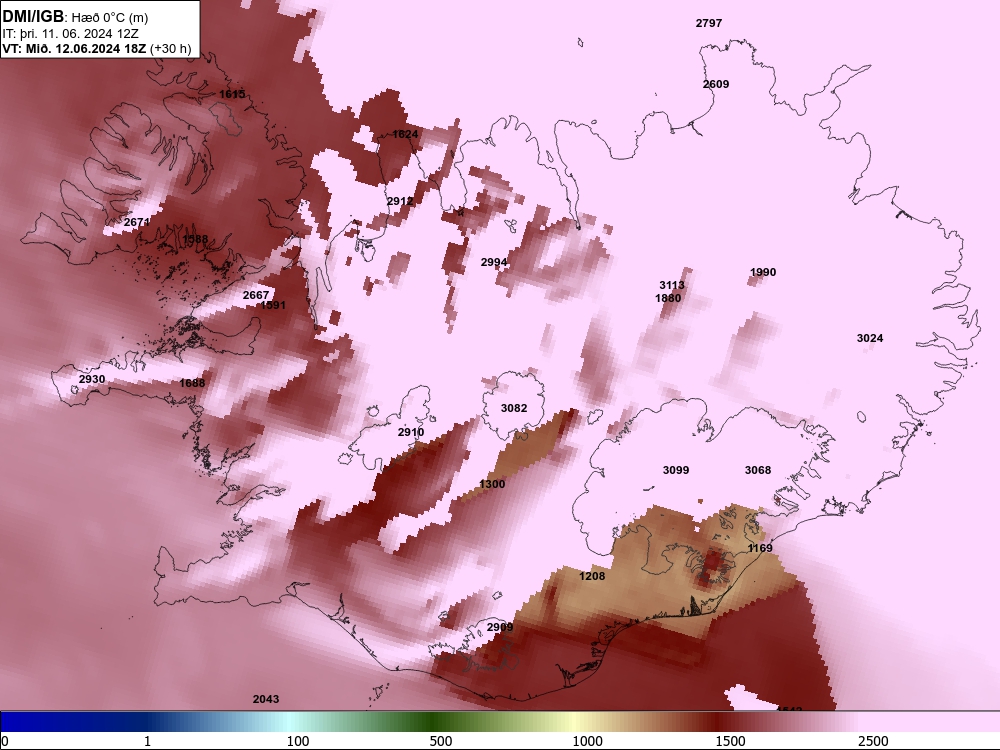Click the title text 'DMI/IGB: Hæð 0°C (m)'

tap(75, 17)
